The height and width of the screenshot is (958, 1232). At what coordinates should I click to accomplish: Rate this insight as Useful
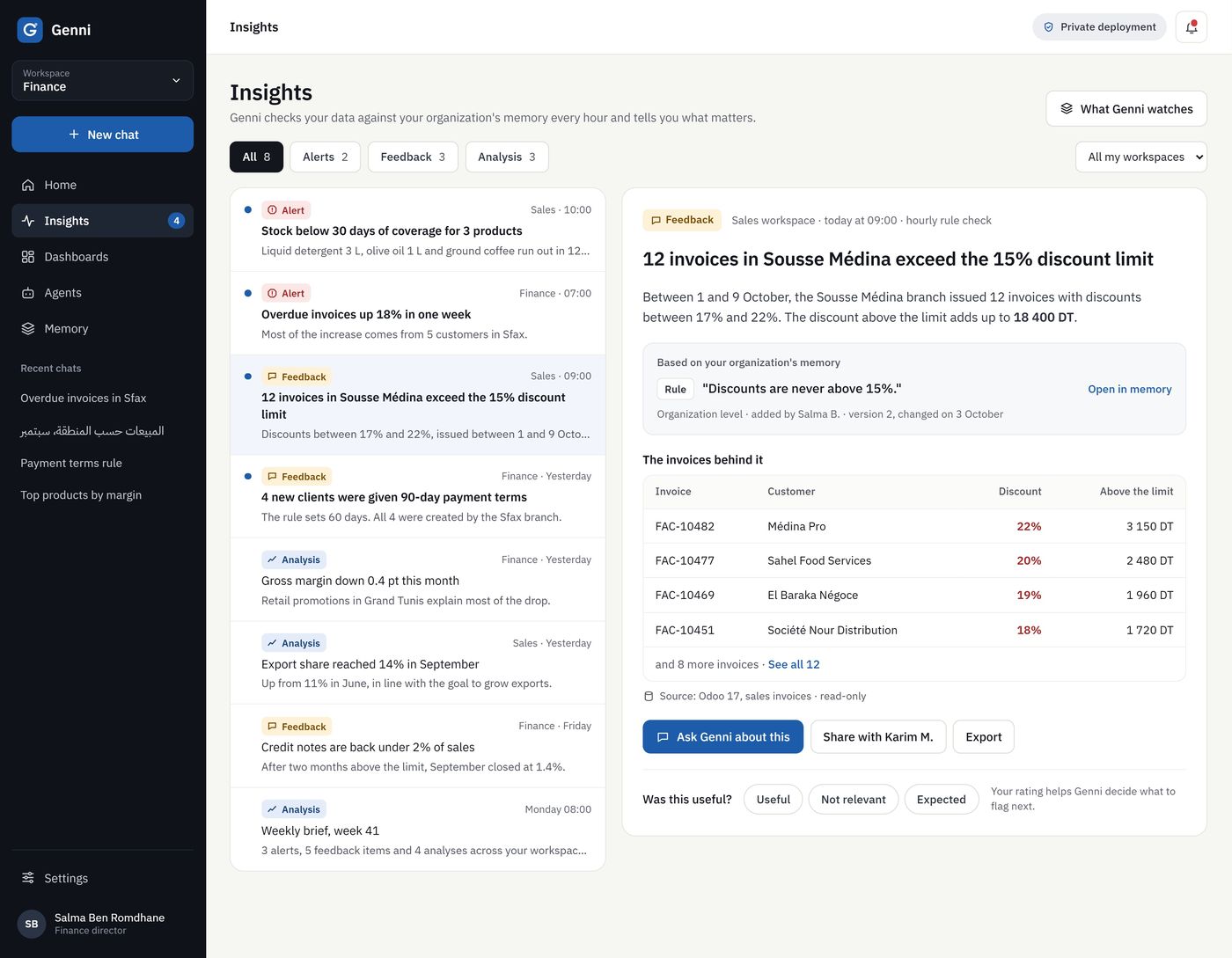point(774,800)
